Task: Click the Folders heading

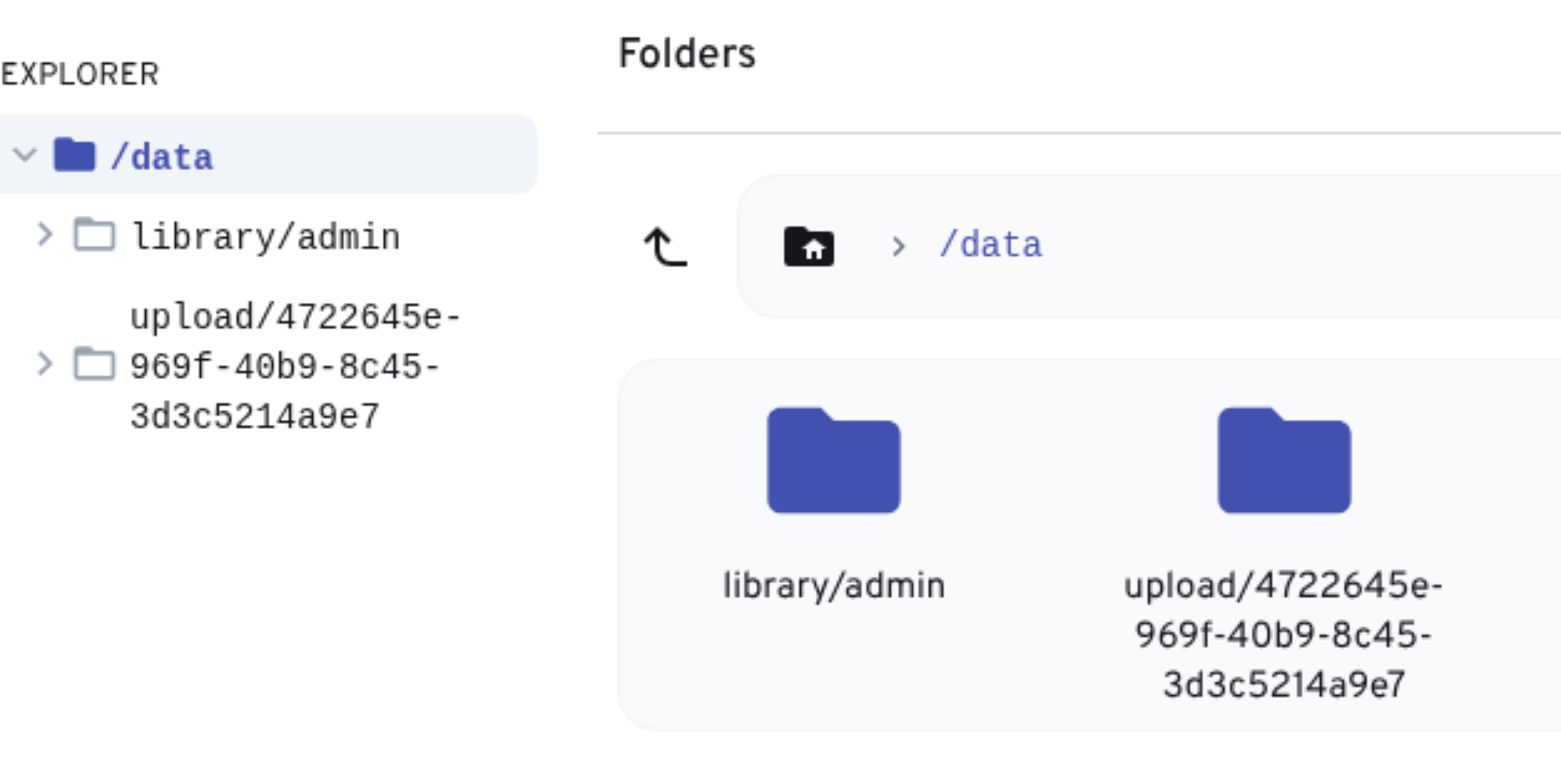Action: [687, 54]
